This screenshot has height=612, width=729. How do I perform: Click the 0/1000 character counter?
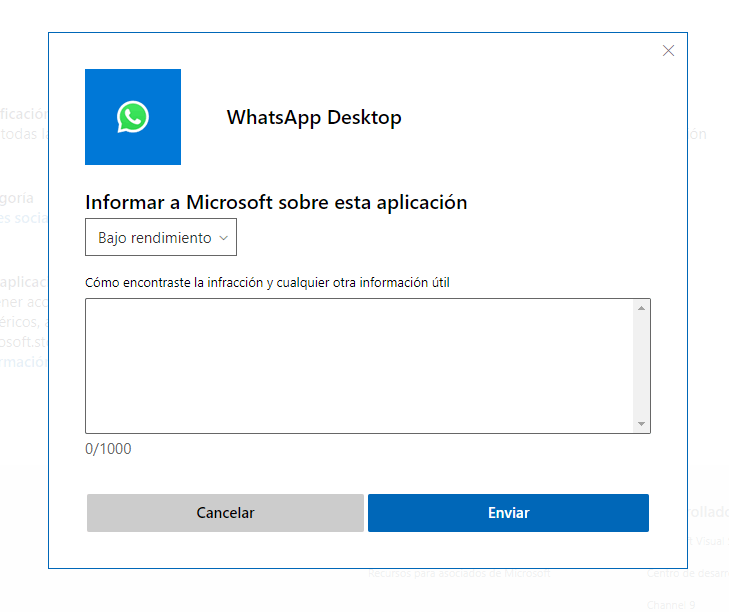pyautogui.click(x=108, y=449)
